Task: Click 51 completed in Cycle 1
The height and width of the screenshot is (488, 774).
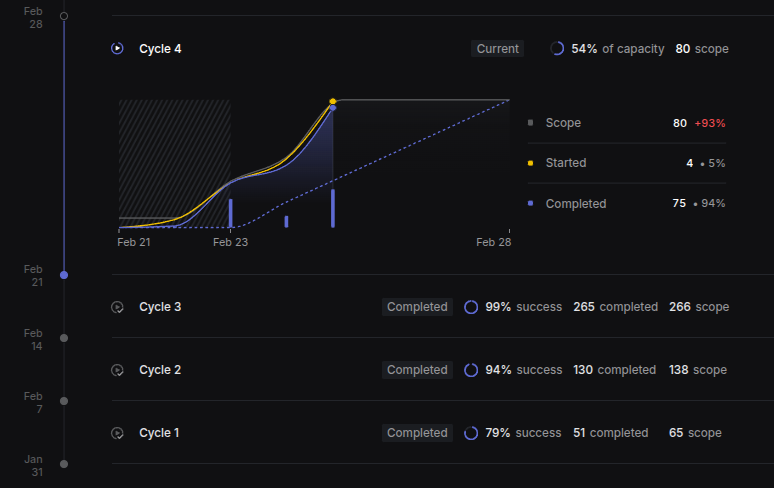Action: pos(611,433)
